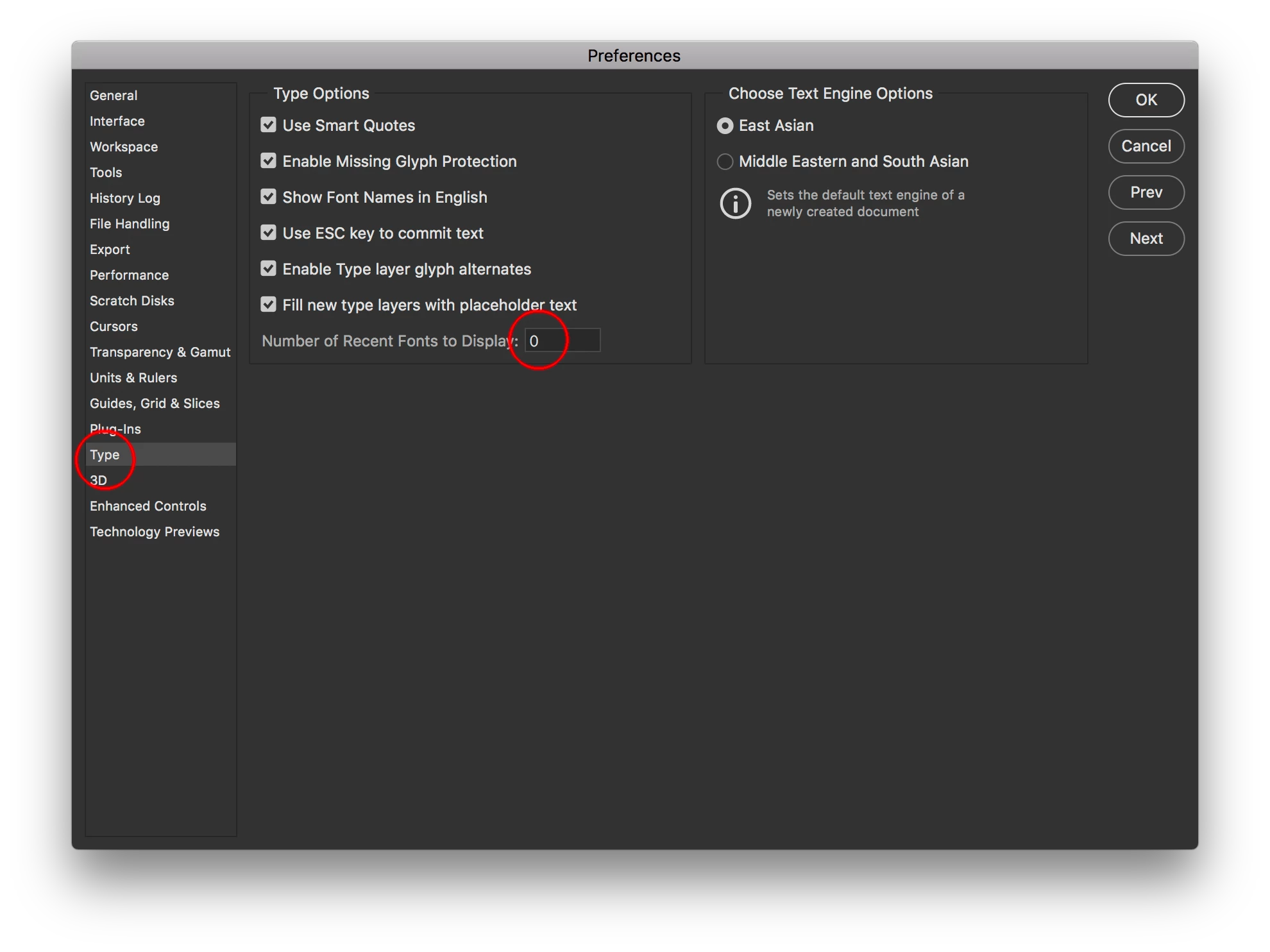Select the East Asian radio button
Viewport: 1270px width, 952px height.
pyautogui.click(x=725, y=126)
